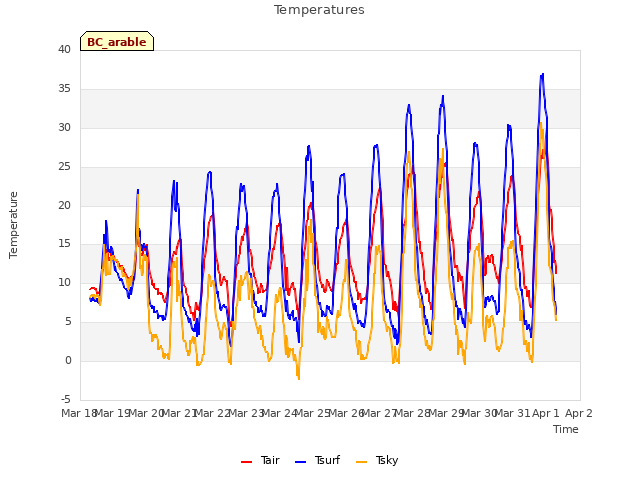
Task: Click the red Tair legend color marker
Action: pos(247,462)
